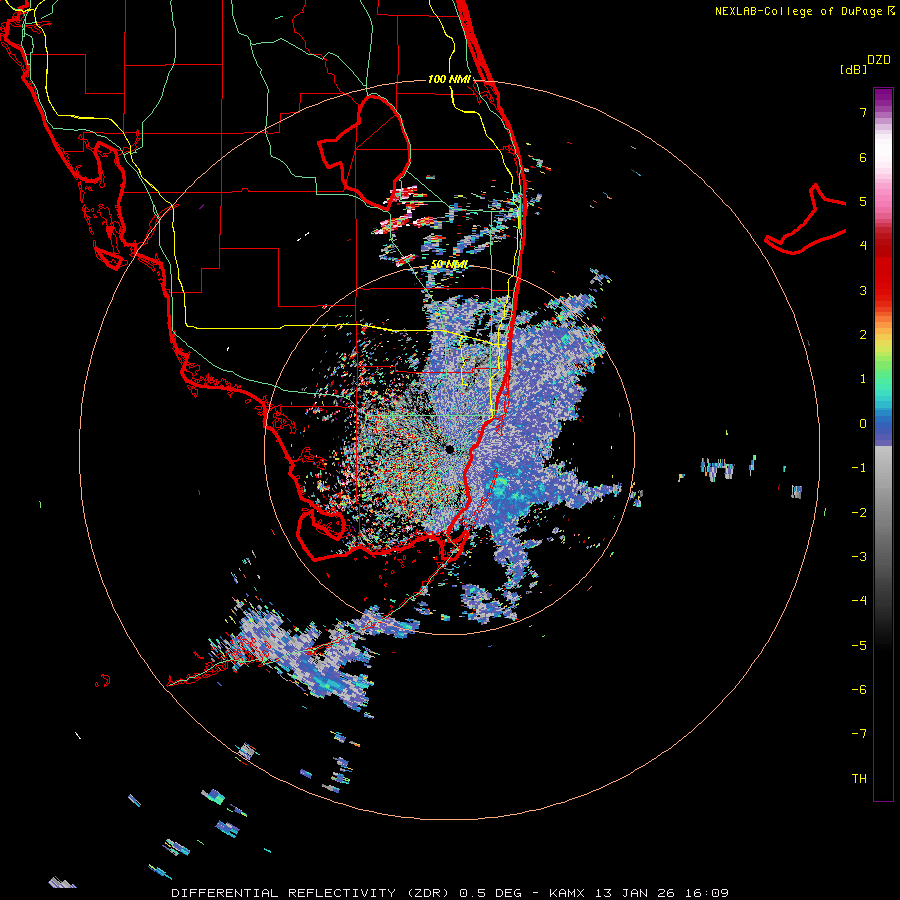The height and width of the screenshot is (900, 900).
Task: Click the KAMX station identifier
Action: 567,893
